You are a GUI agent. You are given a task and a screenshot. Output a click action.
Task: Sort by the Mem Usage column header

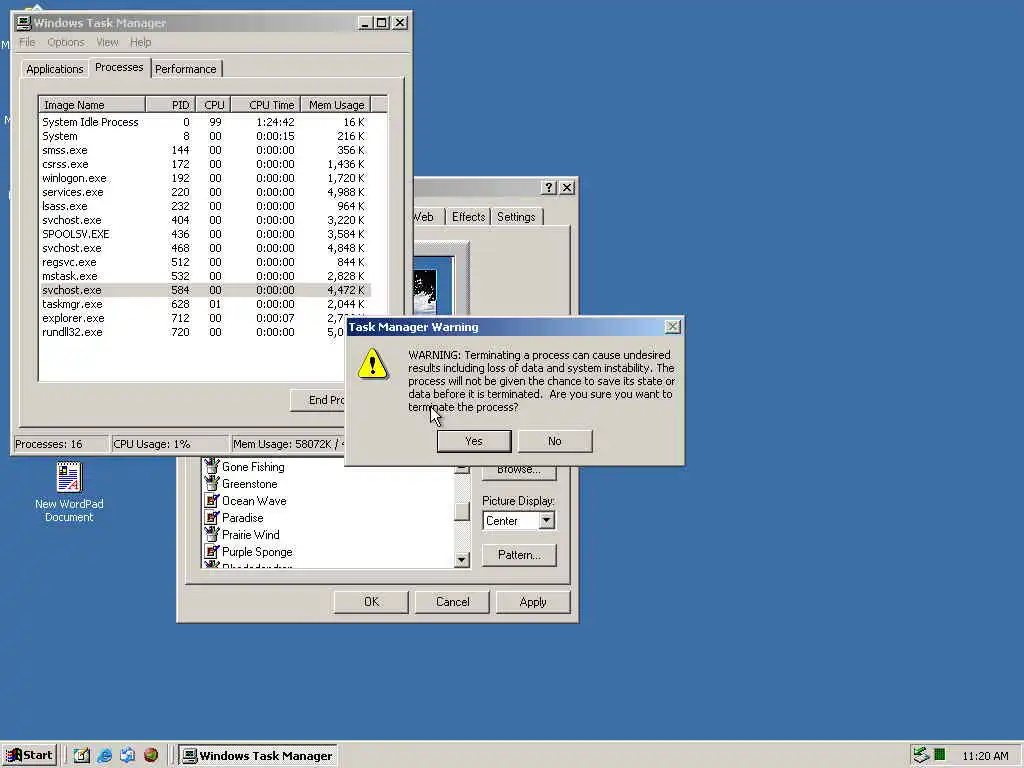point(335,104)
